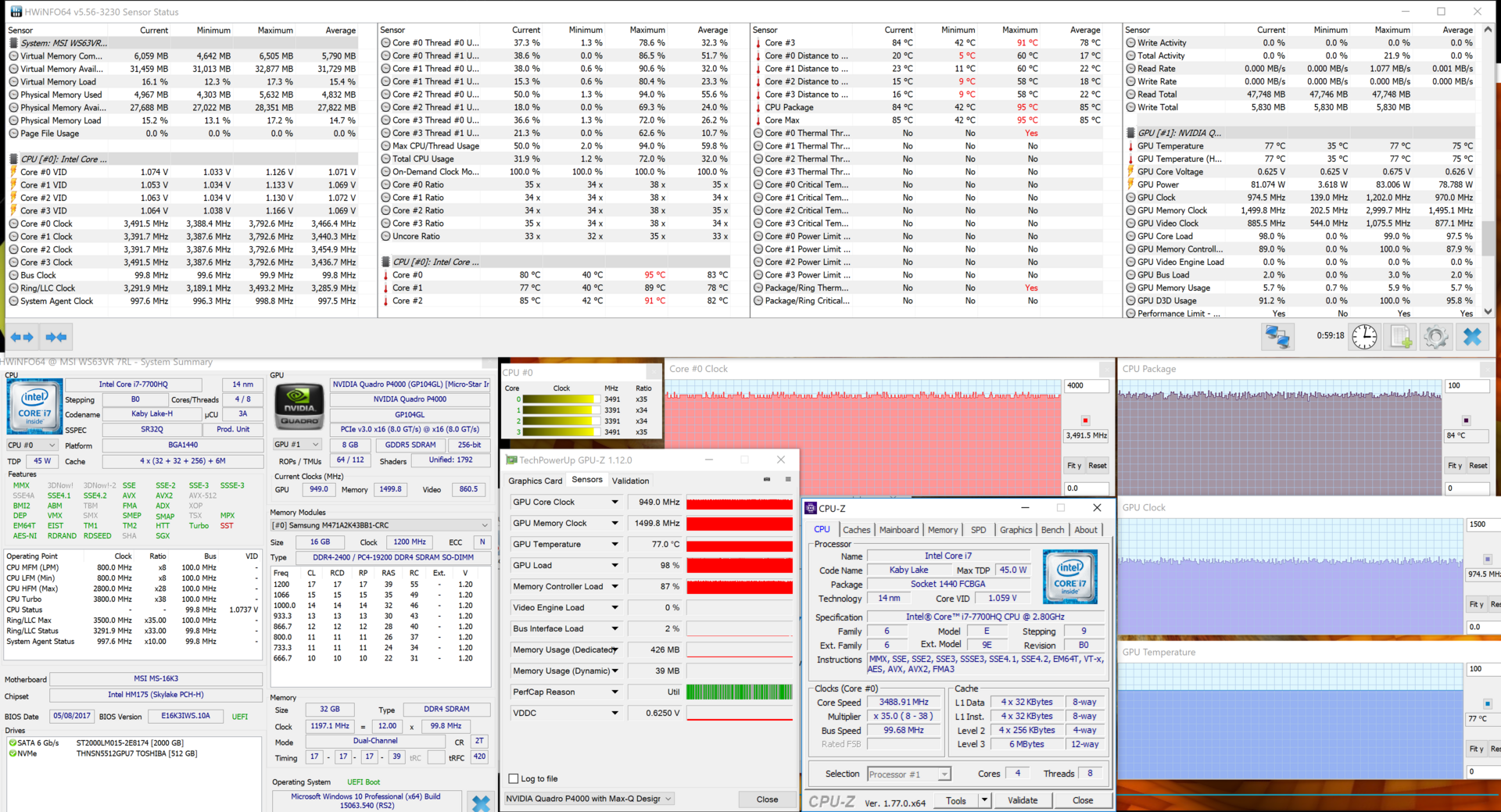Click the green NVMe drive status icon

[x=13, y=753]
